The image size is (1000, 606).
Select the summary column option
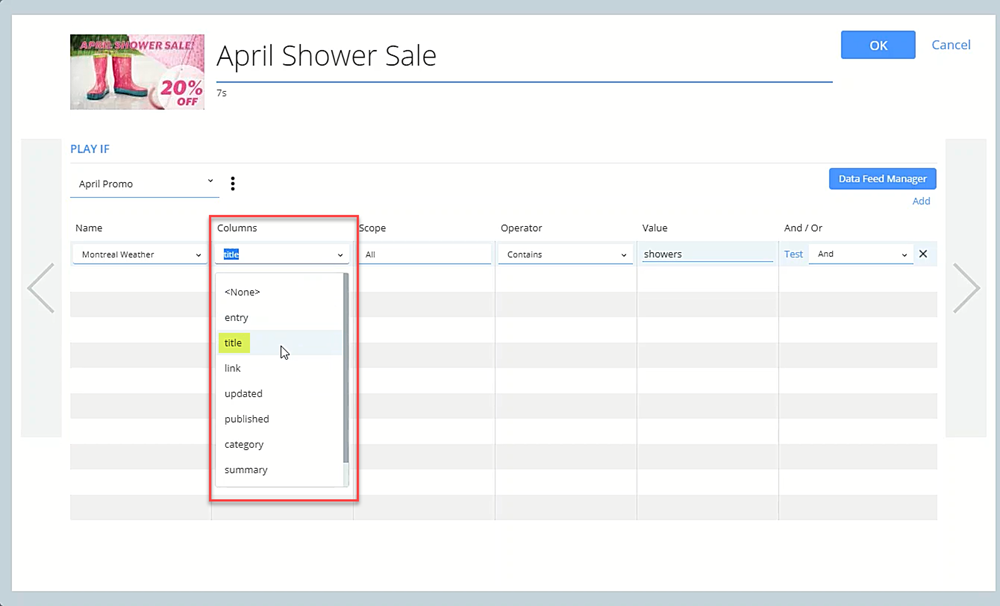(x=246, y=470)
